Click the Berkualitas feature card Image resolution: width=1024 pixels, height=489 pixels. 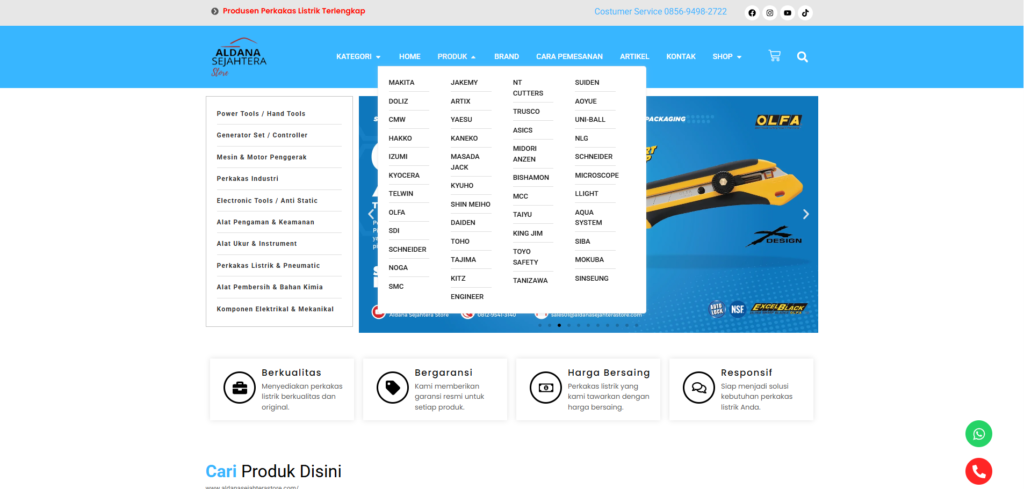click(281, 389)
